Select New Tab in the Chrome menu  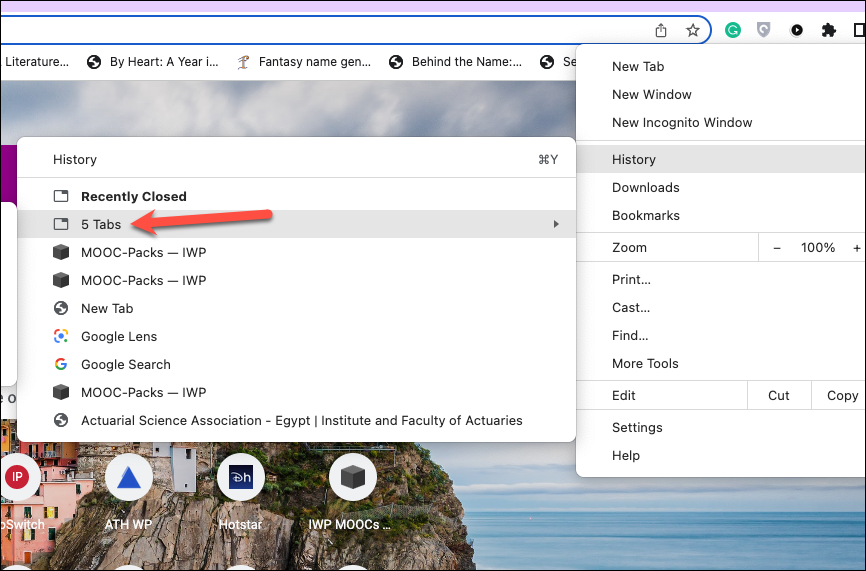(721, 66)
